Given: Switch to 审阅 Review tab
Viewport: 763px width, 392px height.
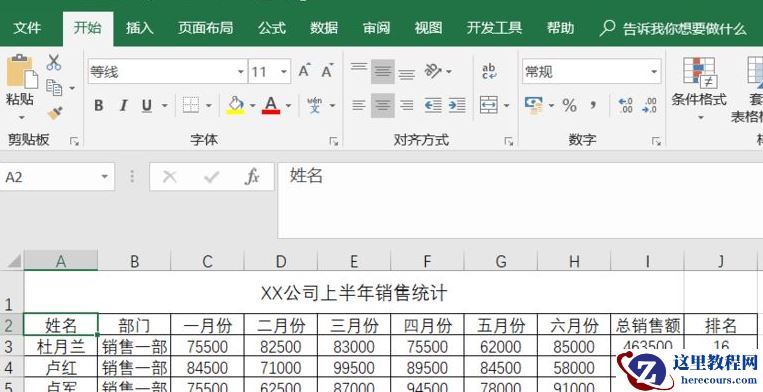Looking at the screenshot, I should coord(376,28).
